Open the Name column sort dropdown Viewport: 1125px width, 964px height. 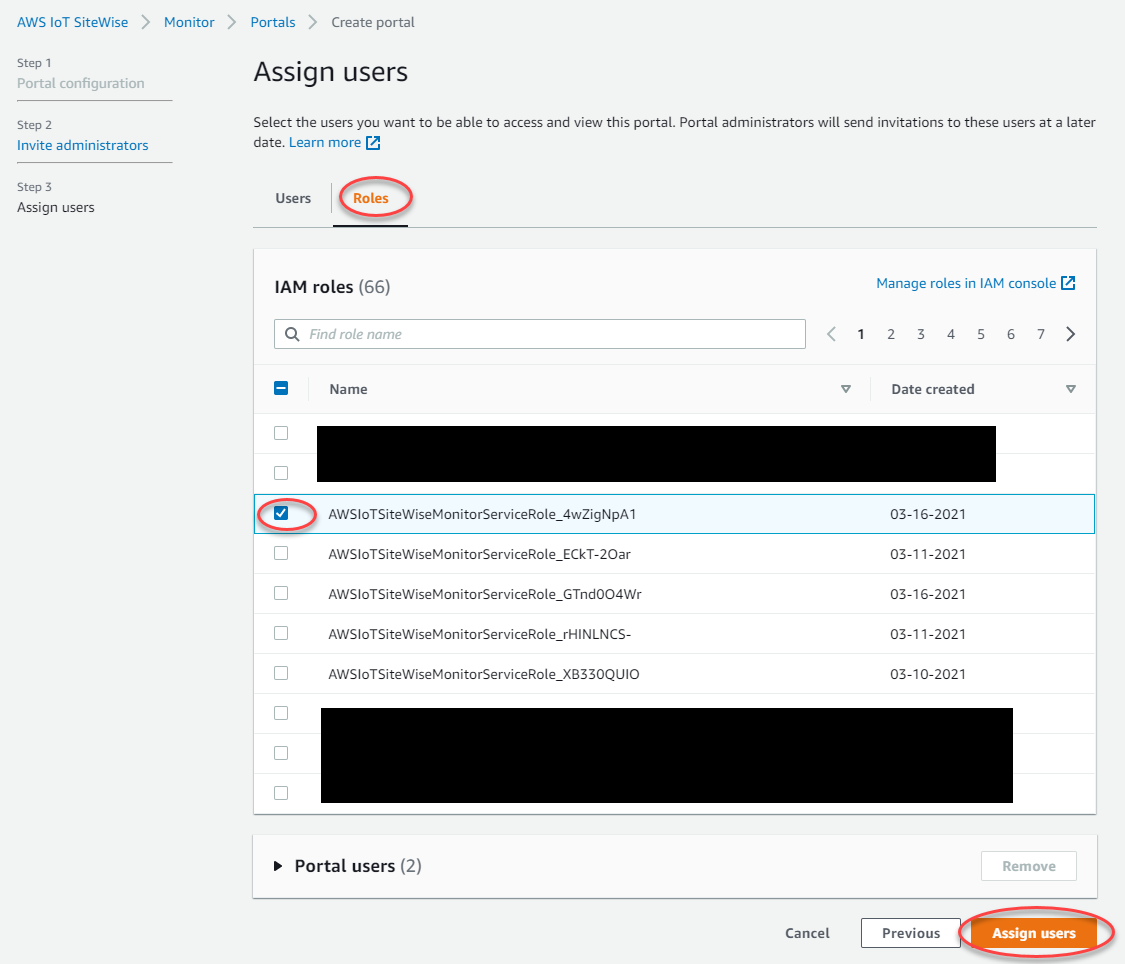846,388
